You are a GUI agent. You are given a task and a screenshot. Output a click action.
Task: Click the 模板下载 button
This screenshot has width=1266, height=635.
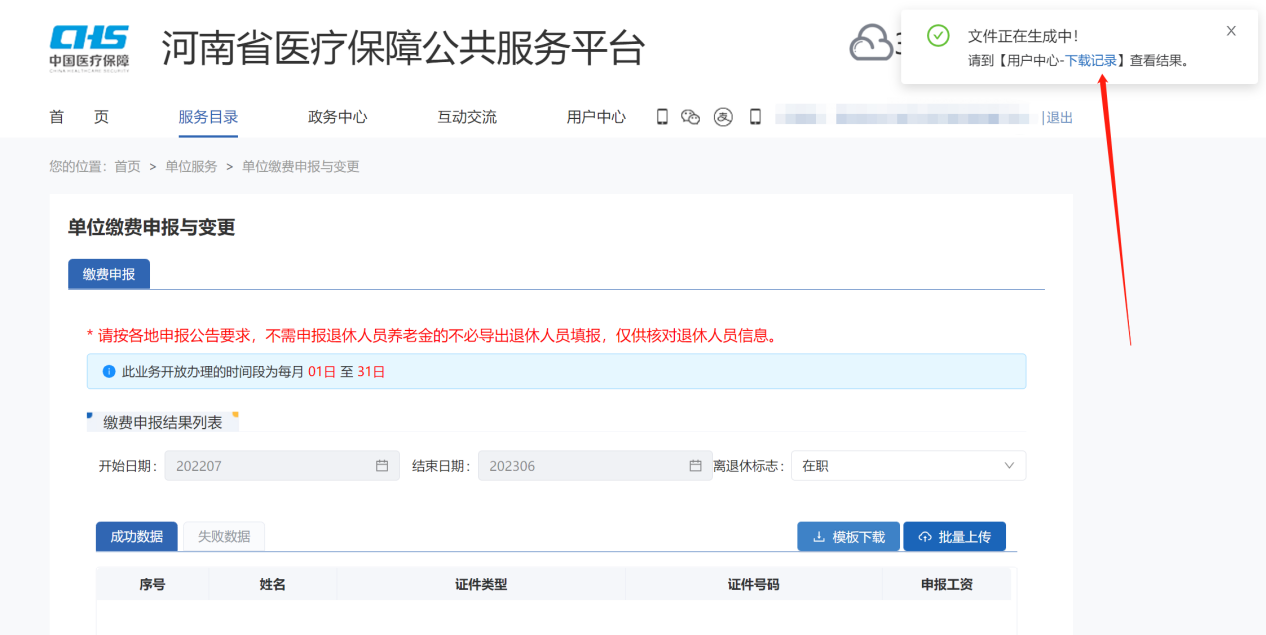[848, 537]
